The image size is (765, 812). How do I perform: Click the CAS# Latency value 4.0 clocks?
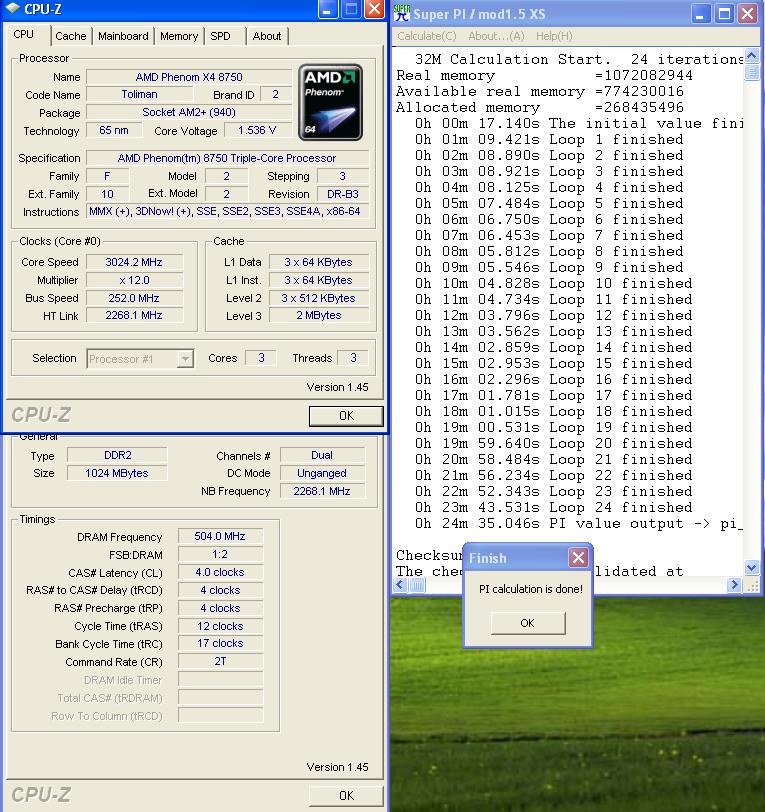click(x=220, y=572)
